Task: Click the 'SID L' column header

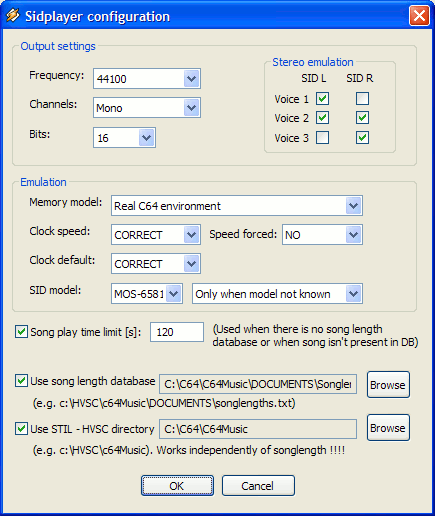Action: pos(313,78)
